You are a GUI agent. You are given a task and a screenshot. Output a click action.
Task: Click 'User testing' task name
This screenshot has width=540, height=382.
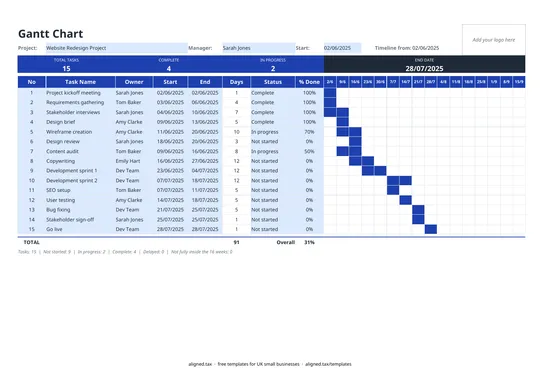(x=61, y=200)
